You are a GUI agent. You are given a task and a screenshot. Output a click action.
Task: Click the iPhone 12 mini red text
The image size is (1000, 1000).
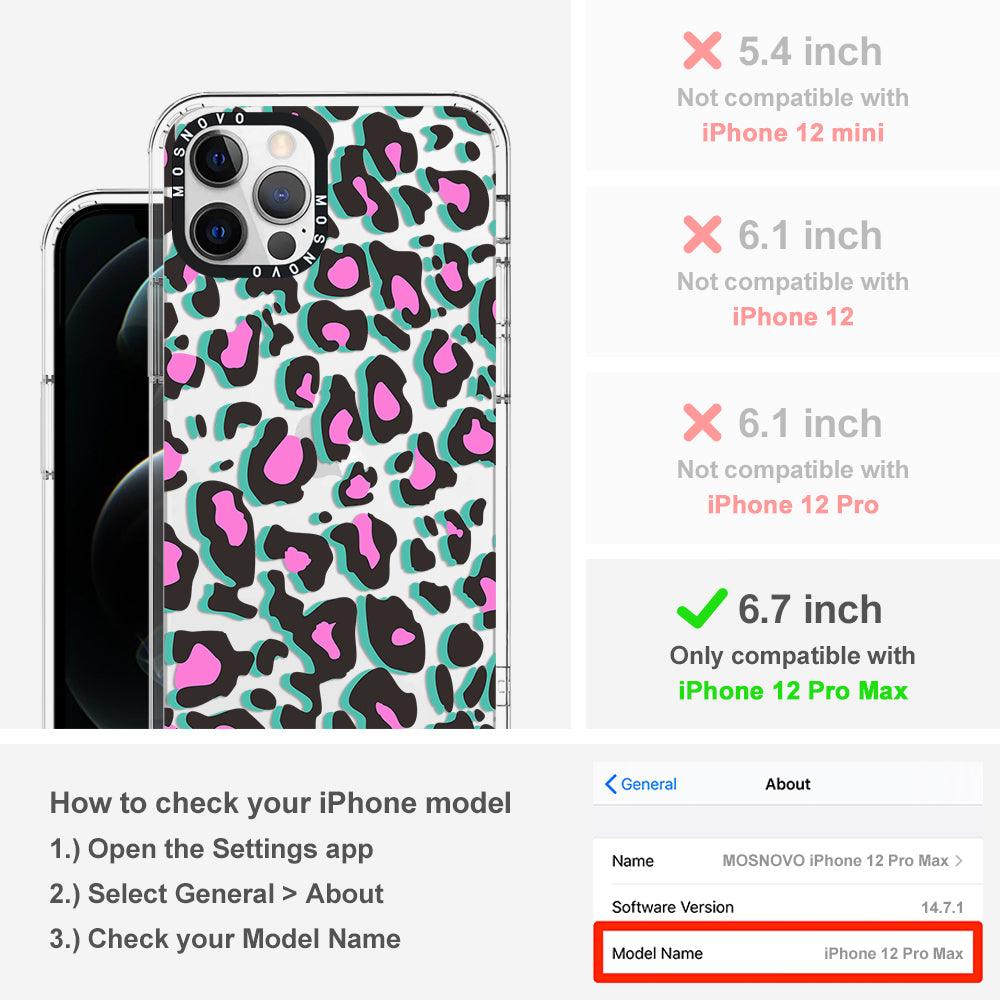coord(793,133)
